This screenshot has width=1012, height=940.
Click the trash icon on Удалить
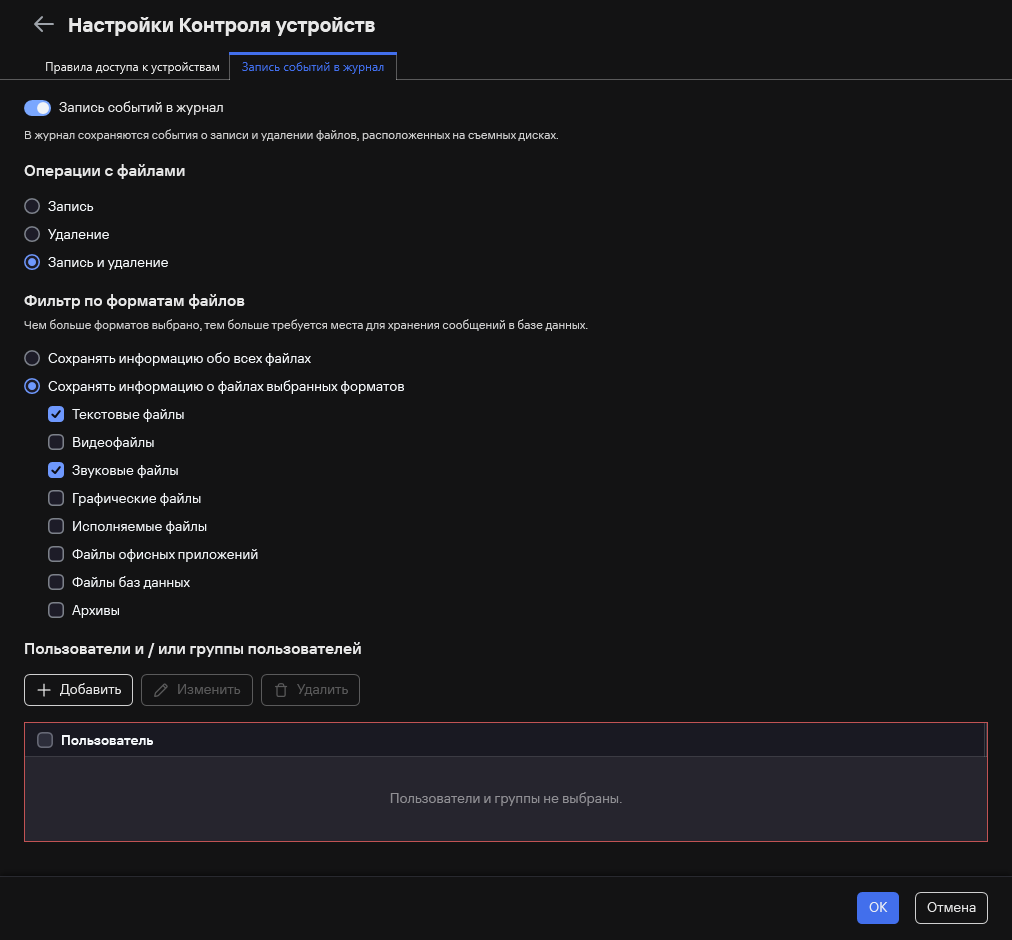pyautogui.click(x=281, y=690)
